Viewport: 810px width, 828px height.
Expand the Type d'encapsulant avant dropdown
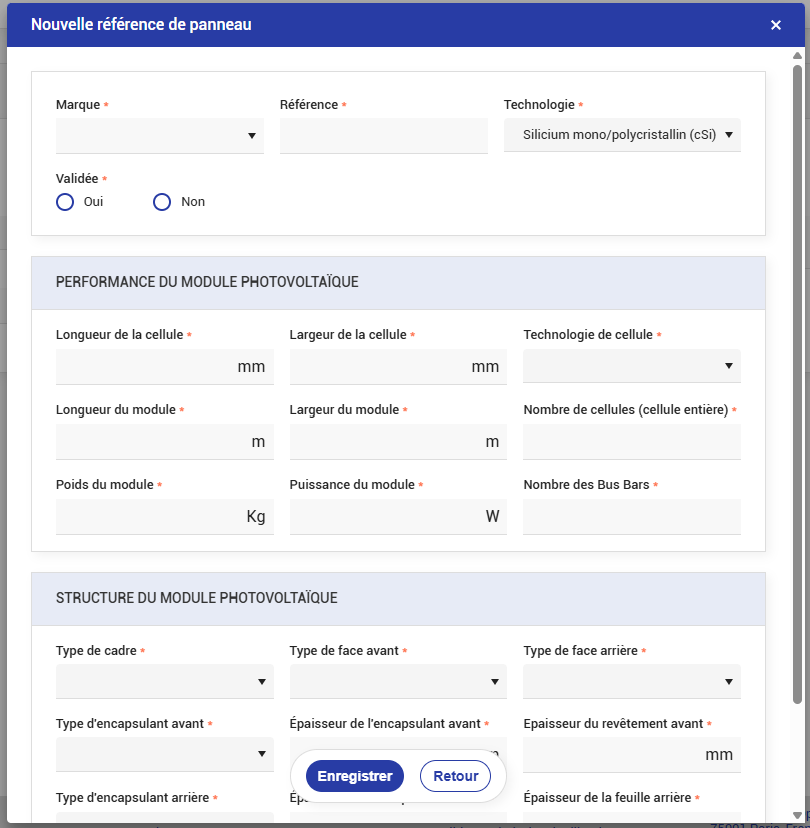[164, 754]
